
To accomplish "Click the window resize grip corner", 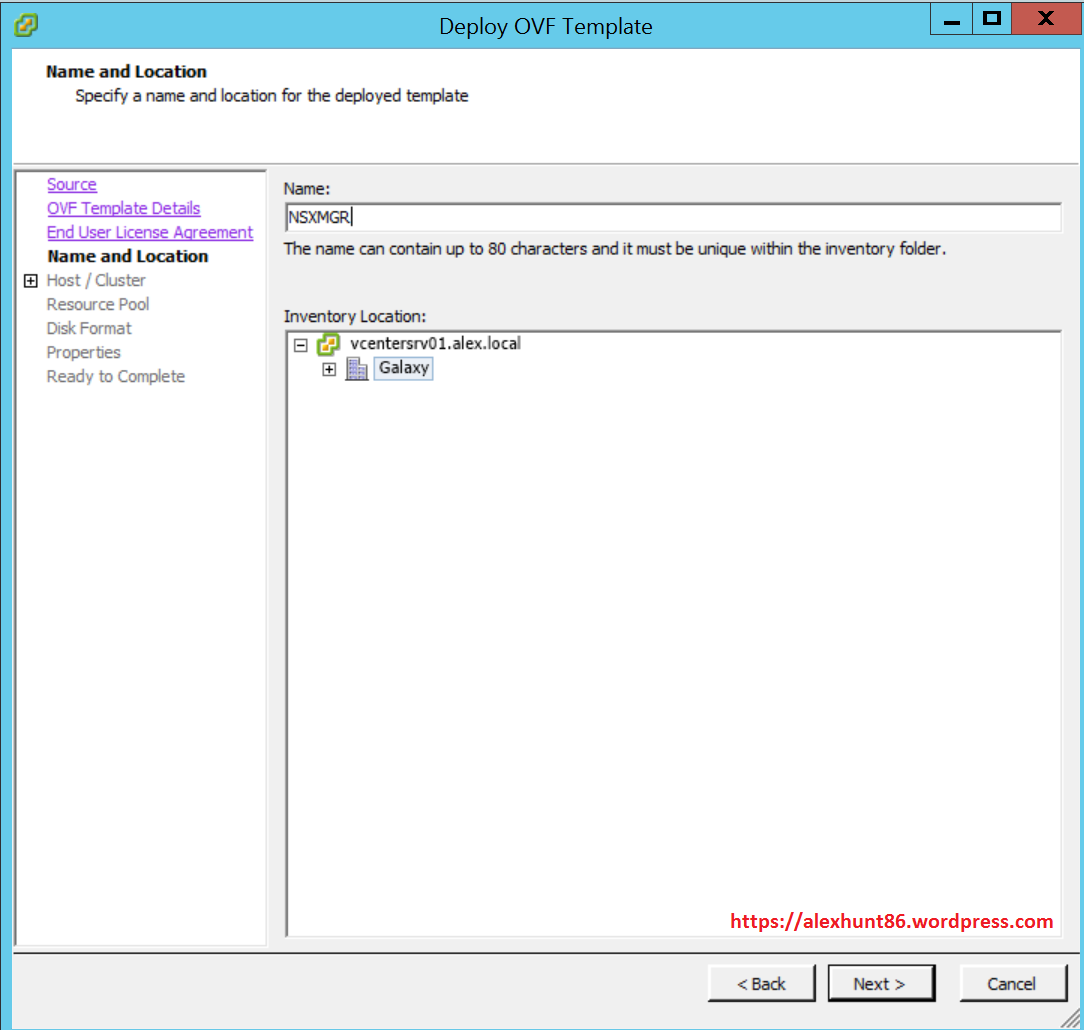I will tap(1070, 1018).
